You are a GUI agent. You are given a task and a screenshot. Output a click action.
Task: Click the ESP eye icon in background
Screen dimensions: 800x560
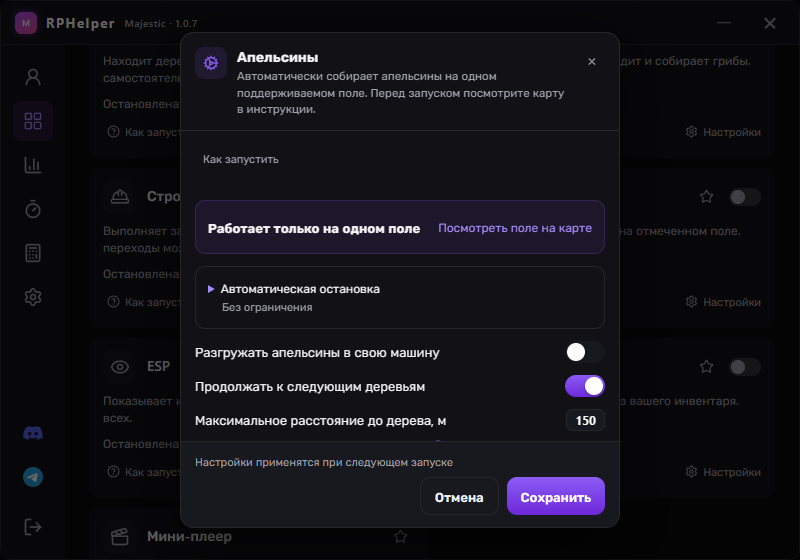coord(120,367)
